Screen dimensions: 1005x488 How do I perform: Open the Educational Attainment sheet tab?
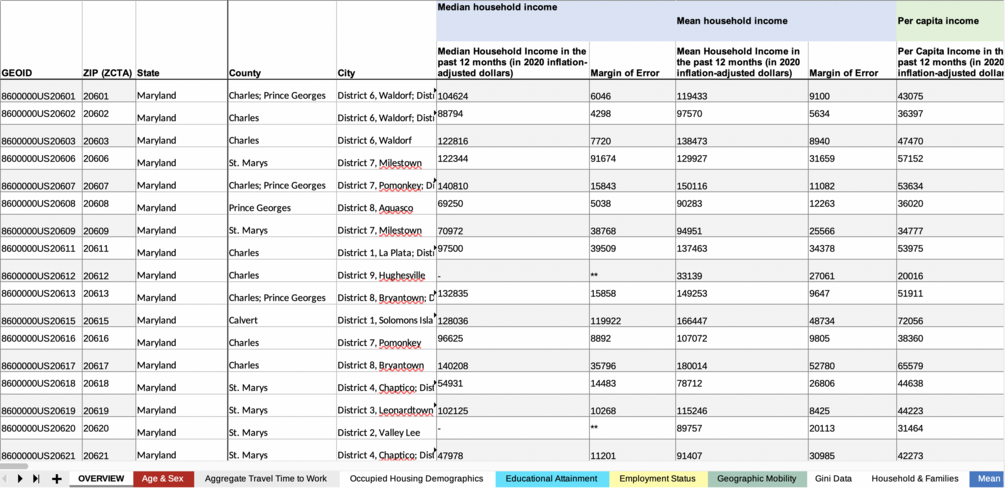[551, 478]
